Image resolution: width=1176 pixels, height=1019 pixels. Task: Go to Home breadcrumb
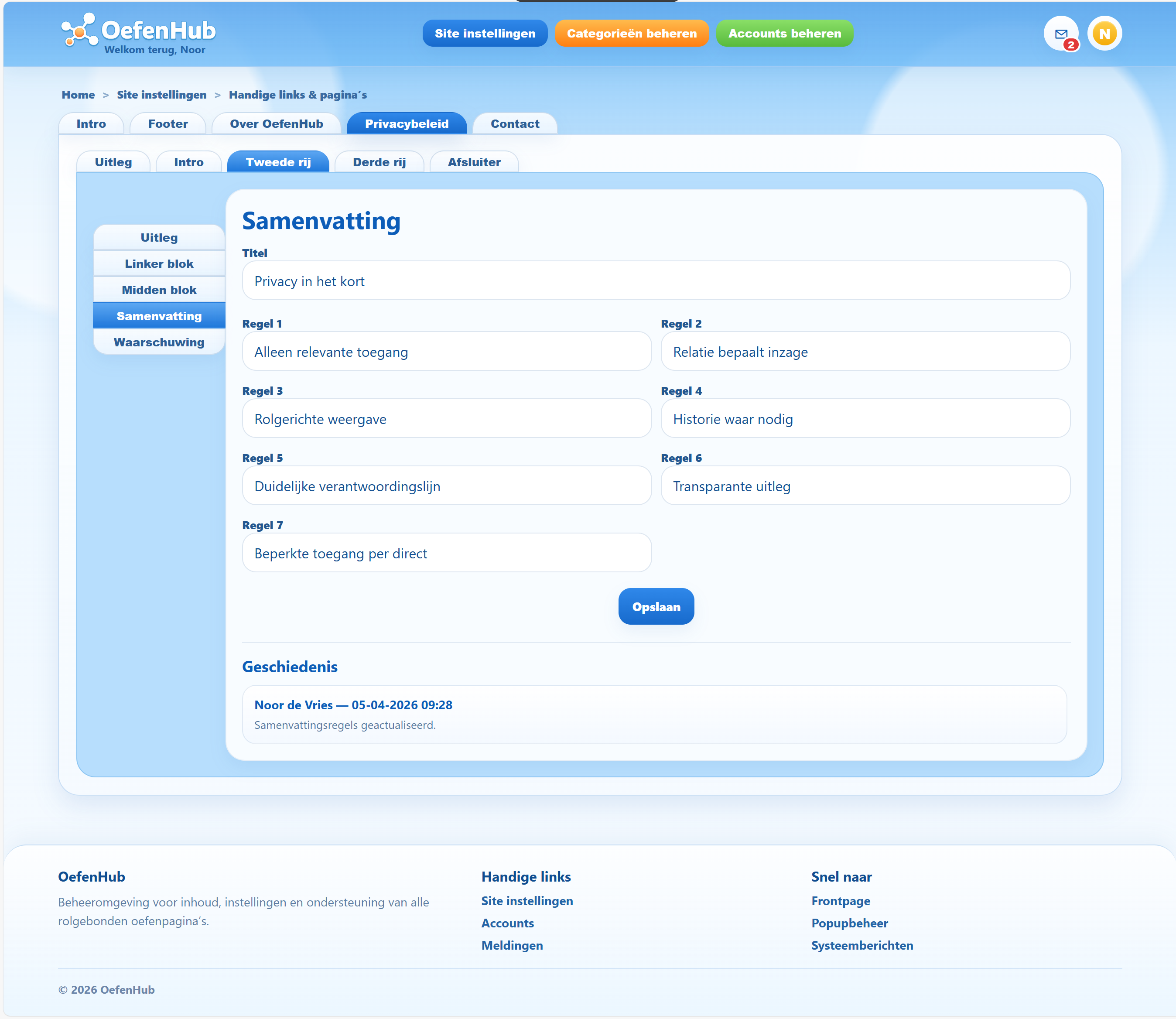pos(79,95)
